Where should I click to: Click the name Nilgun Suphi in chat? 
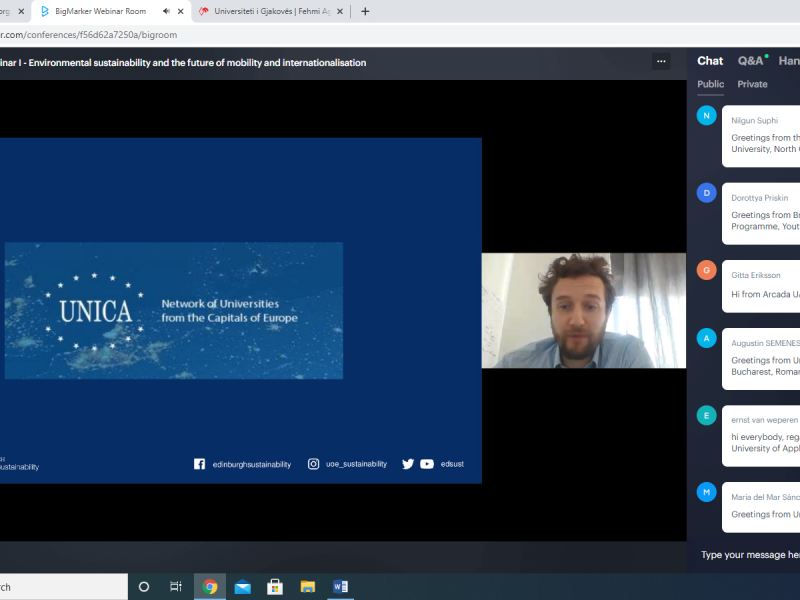tap(754, 120)
